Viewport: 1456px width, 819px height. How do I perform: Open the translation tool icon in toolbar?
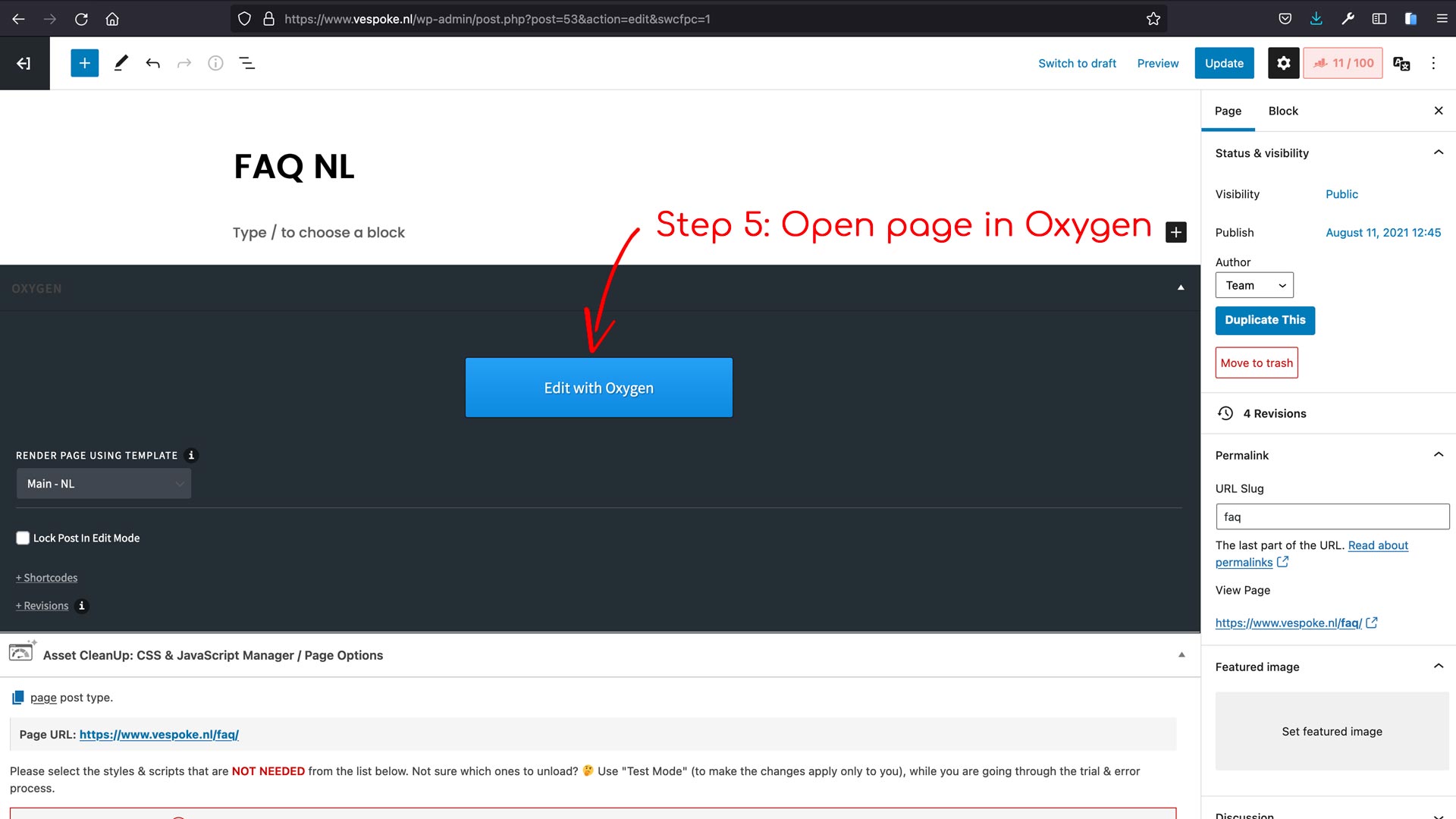(1401, 63)
